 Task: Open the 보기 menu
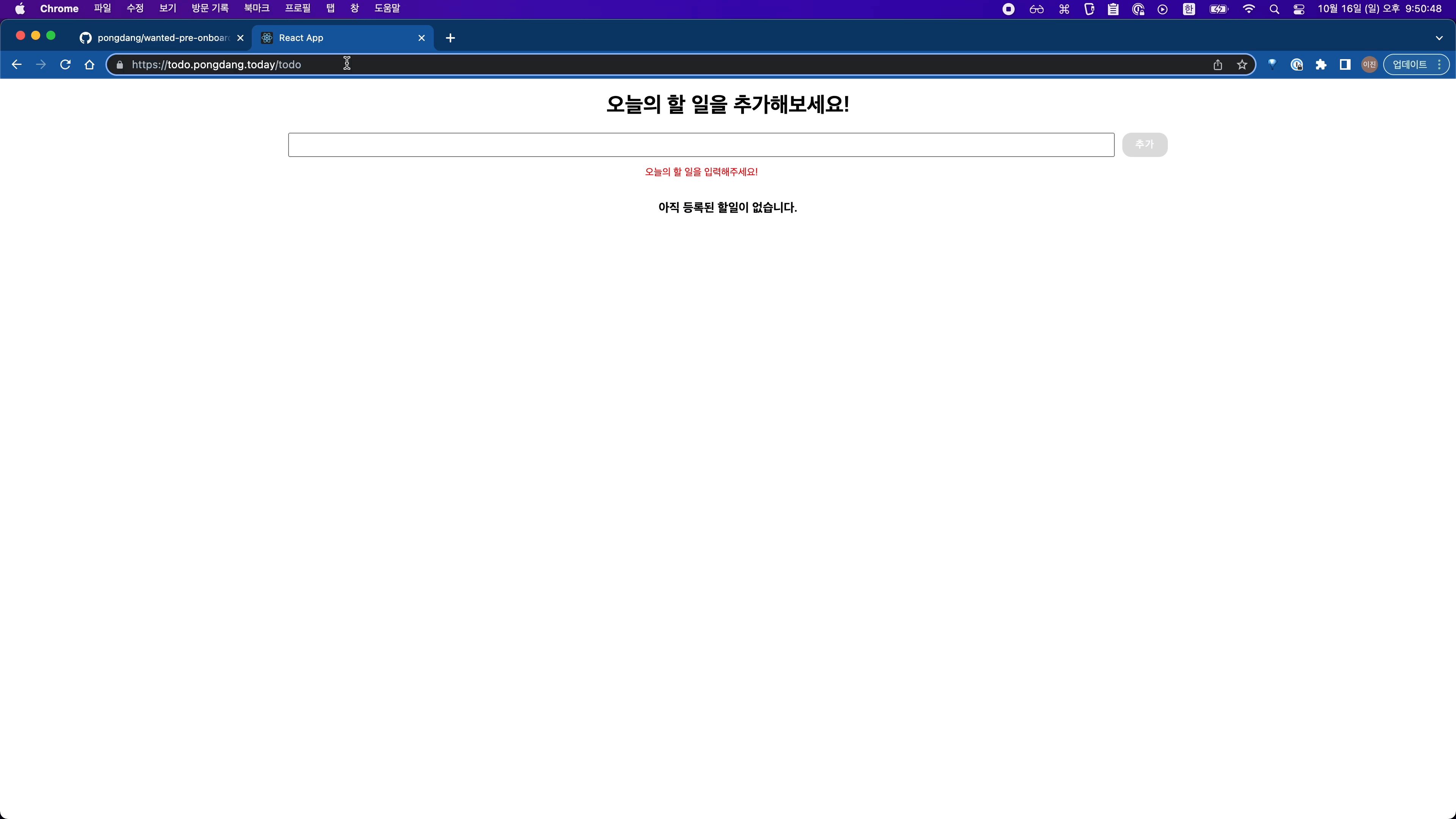click(x=167, y=8)
